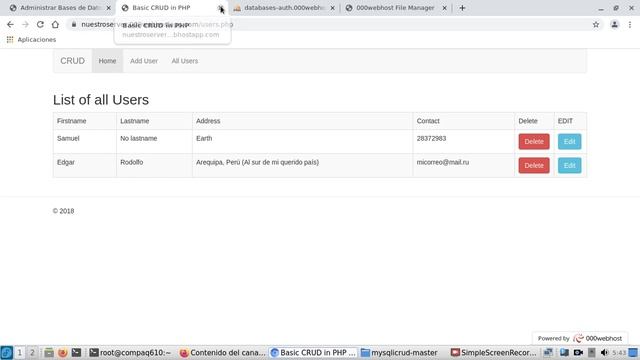The width and height of the screenshot is (640, 360).
Task: Open the browser home page icon
Action: click(x=55, y=24)
